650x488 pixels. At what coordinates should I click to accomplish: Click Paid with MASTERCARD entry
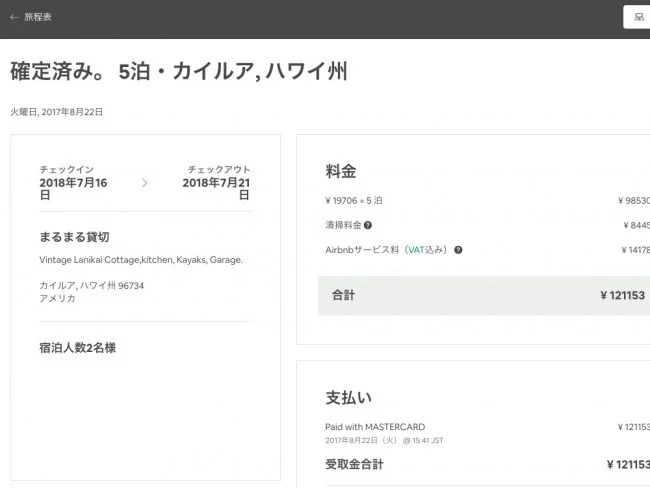pos(375,427)
